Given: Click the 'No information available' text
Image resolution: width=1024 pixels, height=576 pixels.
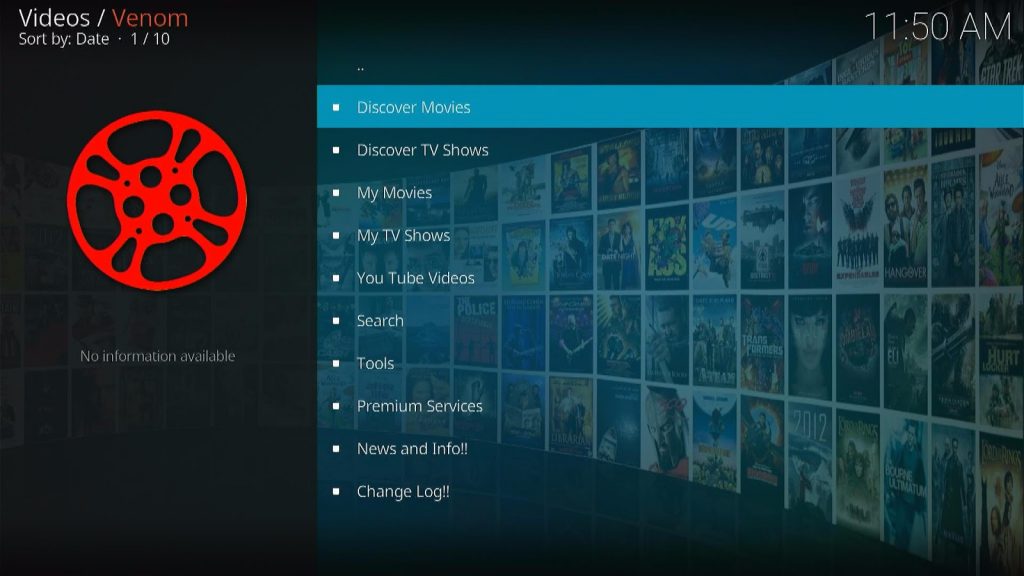Looking at the screenshot, I should pyautogui.click(x=157, y=356).
